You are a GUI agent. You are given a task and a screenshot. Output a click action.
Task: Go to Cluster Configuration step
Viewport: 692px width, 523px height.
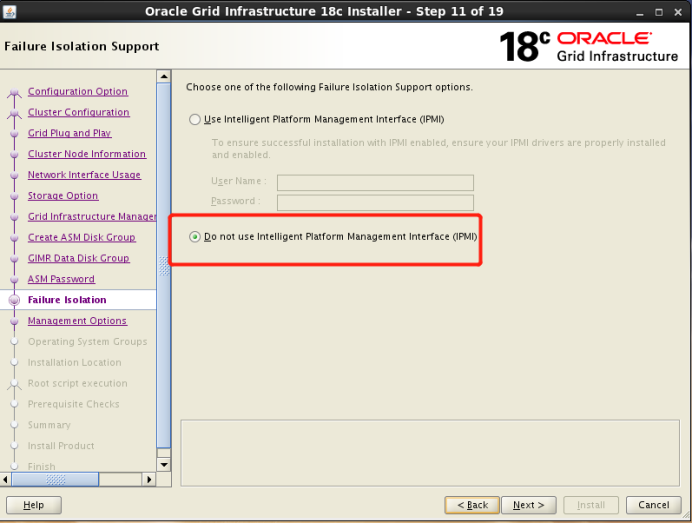coord(79,112)
